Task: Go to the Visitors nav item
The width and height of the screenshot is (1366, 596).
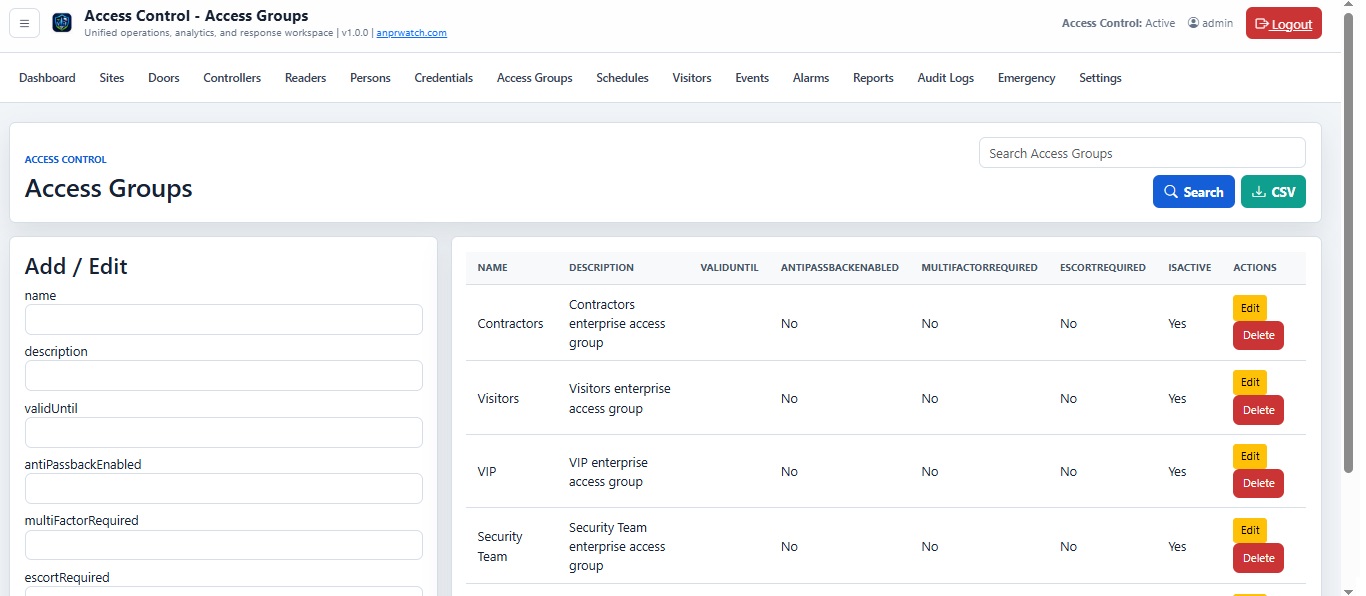Action: (x=692, y=78)
